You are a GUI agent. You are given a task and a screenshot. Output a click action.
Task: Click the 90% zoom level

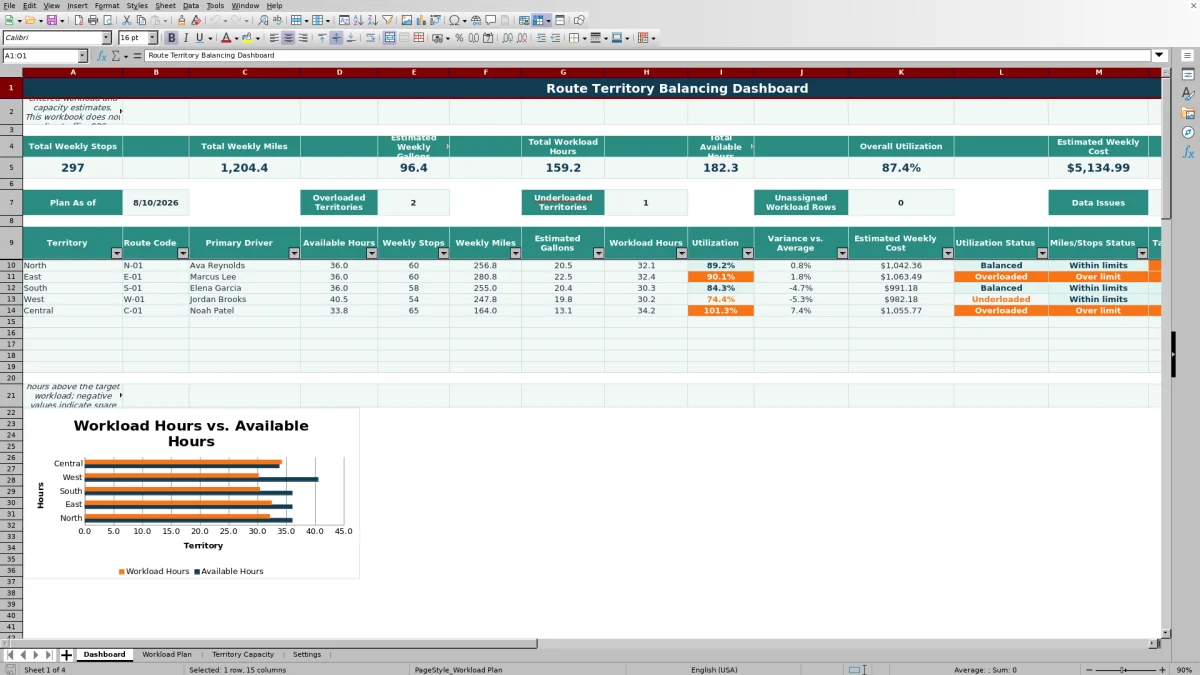click(x=1183, y=670)
